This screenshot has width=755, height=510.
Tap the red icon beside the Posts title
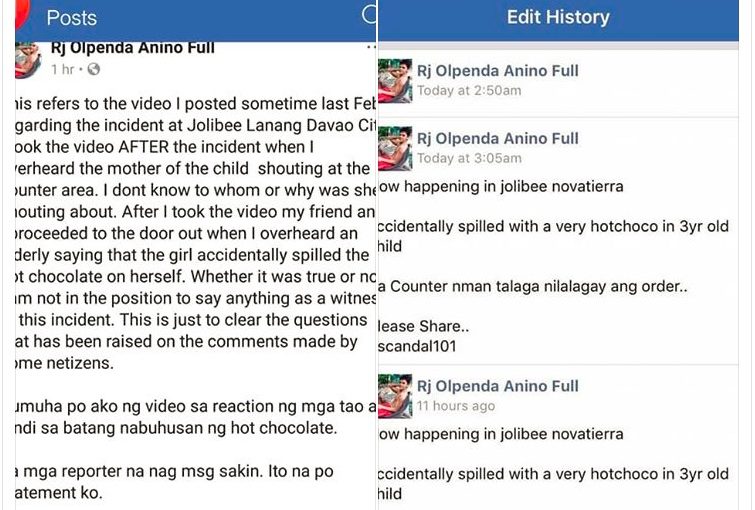coord(22,14)
